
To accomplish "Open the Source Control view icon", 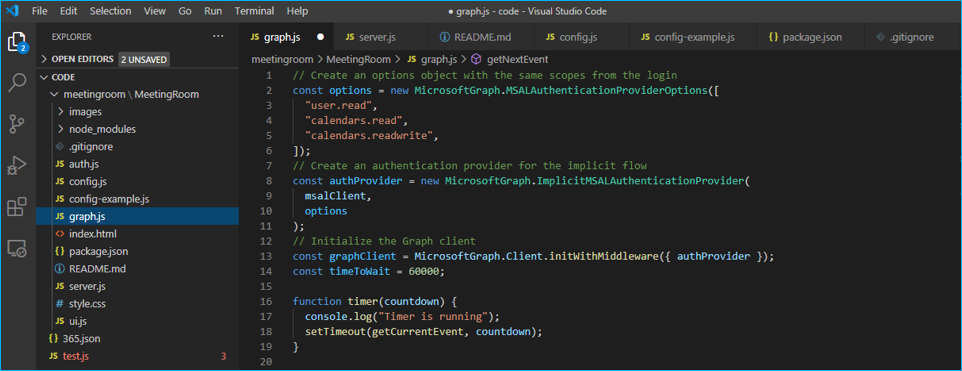I will pos(17,124).
